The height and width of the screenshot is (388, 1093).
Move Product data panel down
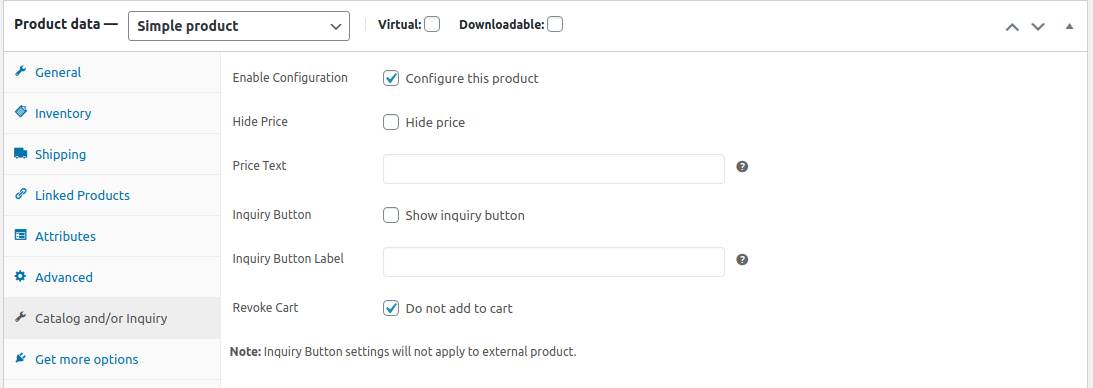point(1038,26)
